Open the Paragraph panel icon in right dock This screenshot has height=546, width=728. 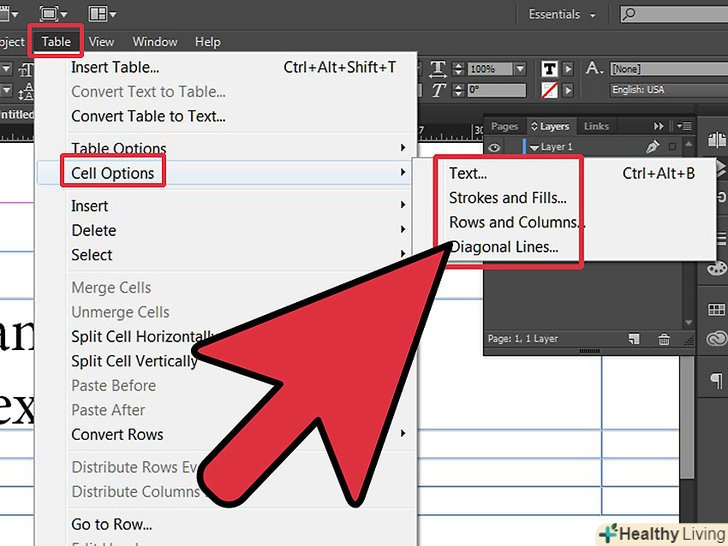coord(716,381)
